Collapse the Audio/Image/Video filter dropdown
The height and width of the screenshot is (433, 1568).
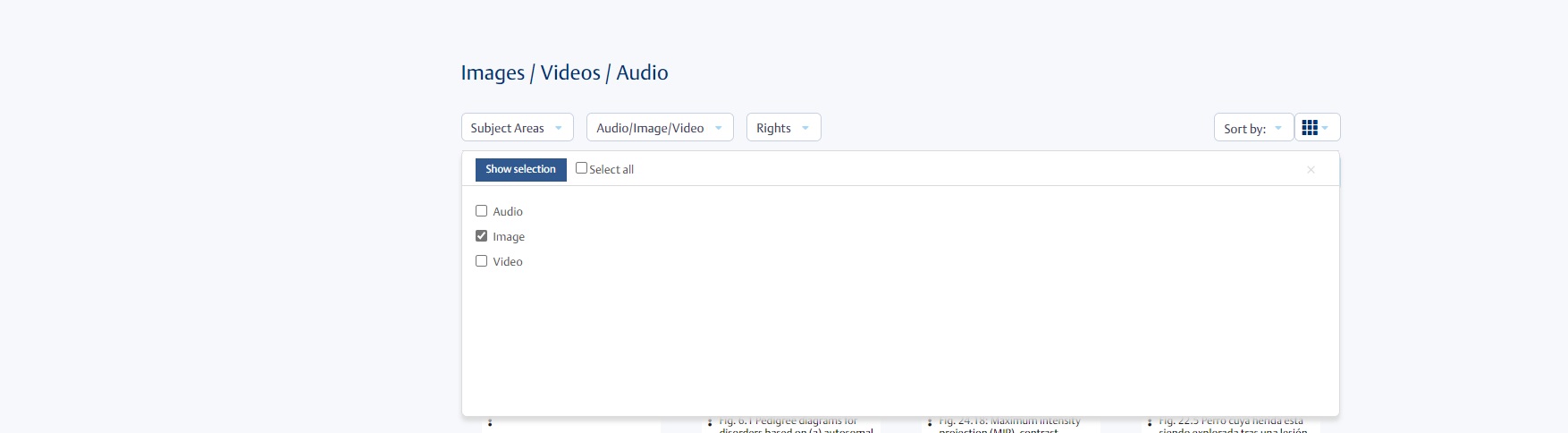pos(659,128)
